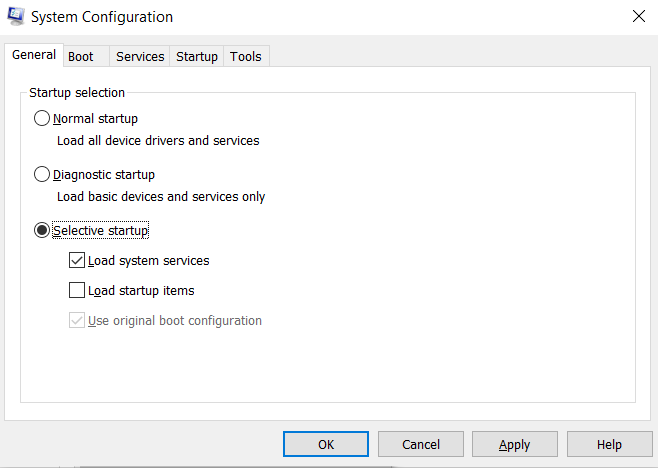The image size is (658, 468).
Task: Click Use original boot configuration checkbox
Action: pos(77,320)
